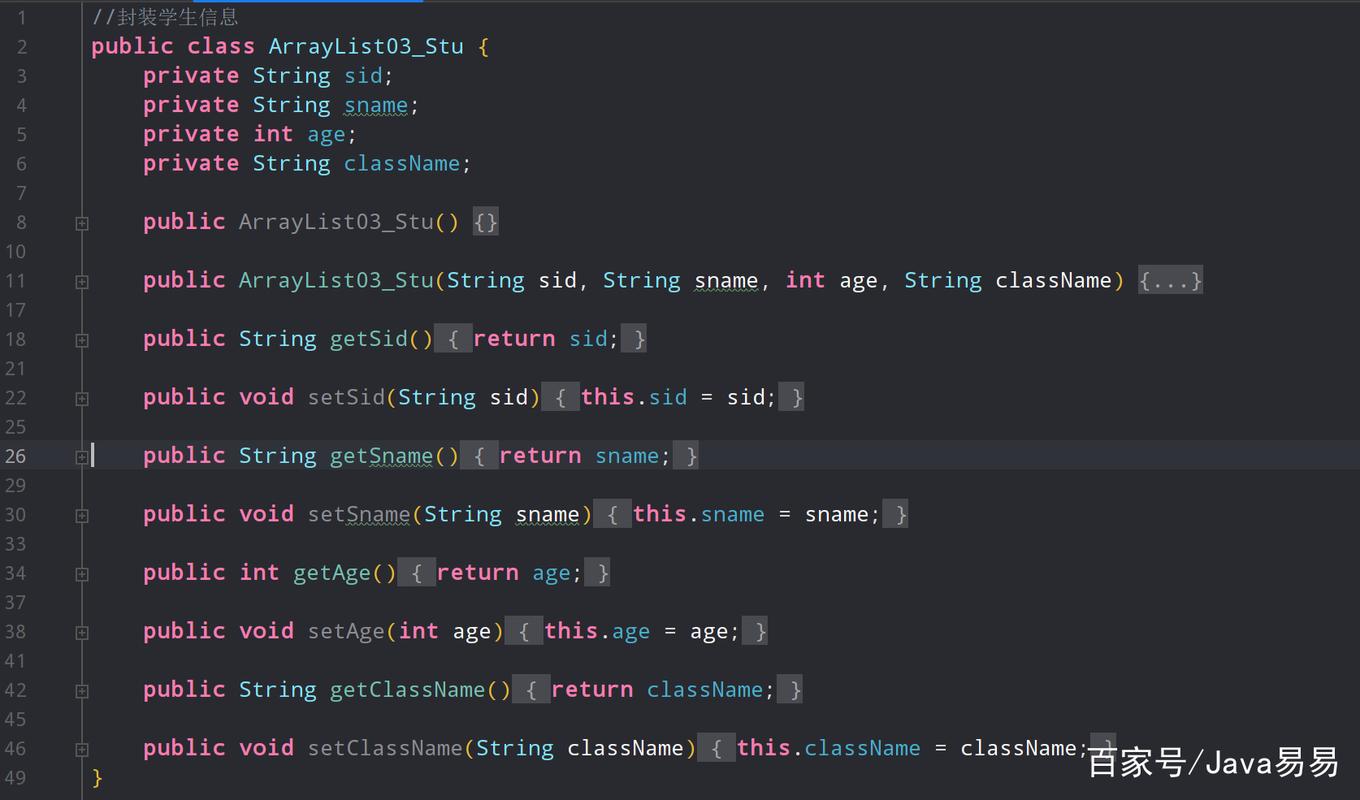This screenshot has height=800, width=1360.
Task: Click line number 49 in the gutter
Action: coord(16,777)
